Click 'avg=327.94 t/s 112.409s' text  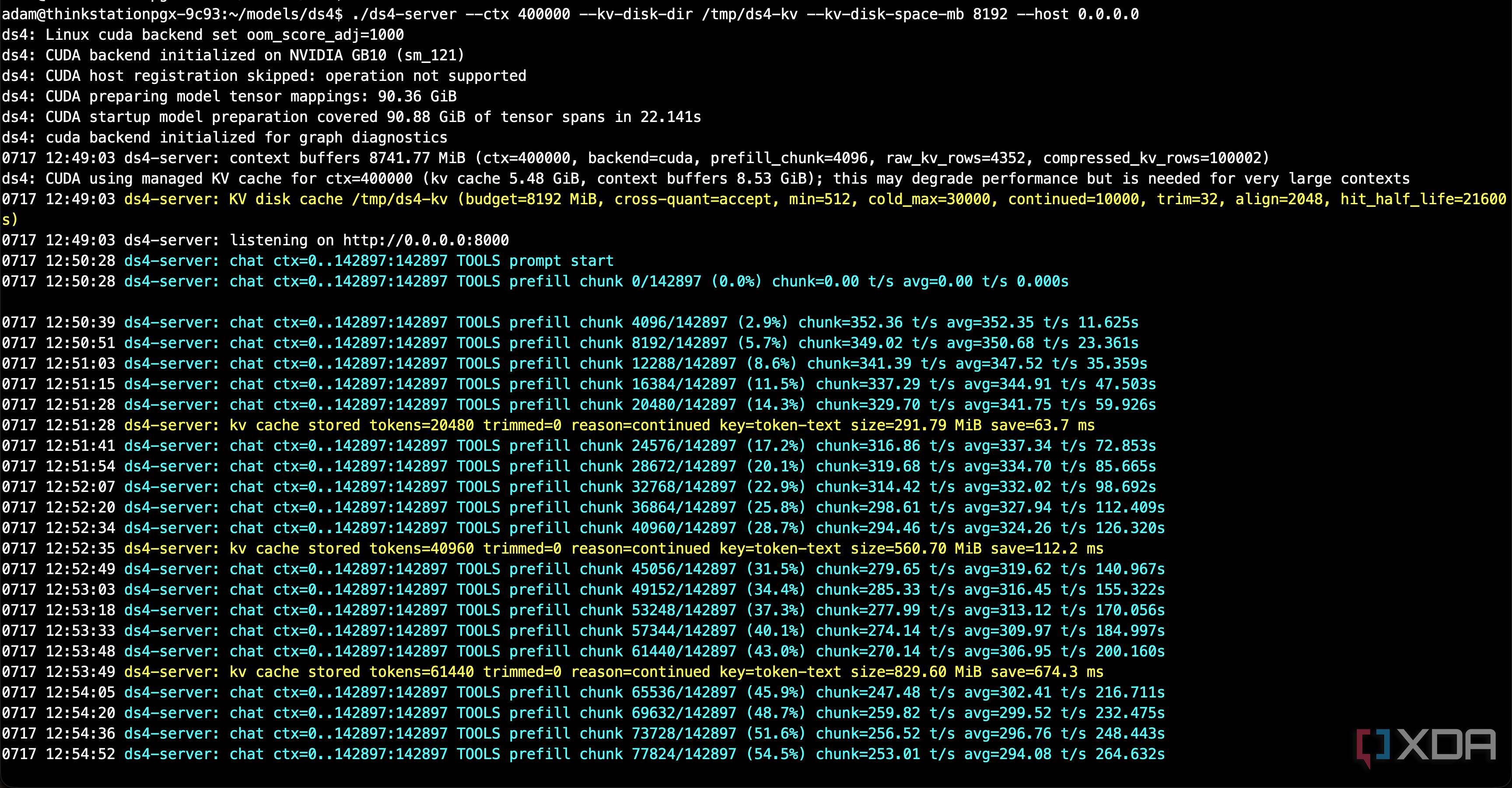coord(1064,507)
